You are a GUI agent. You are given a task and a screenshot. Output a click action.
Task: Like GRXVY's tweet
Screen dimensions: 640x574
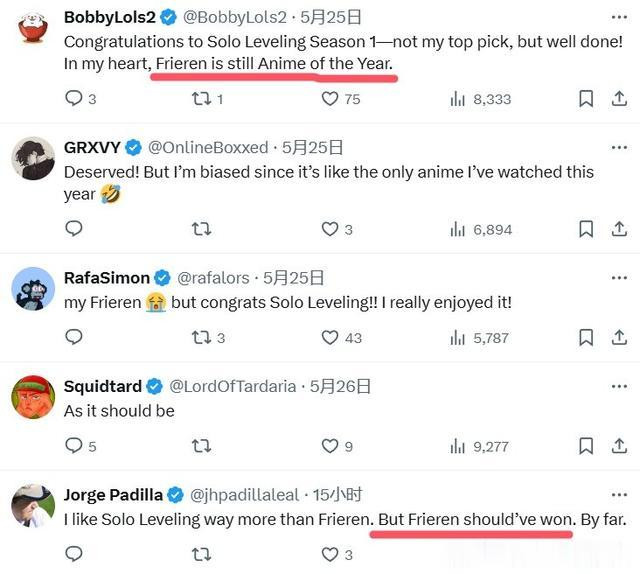click(x=330, y=229)
